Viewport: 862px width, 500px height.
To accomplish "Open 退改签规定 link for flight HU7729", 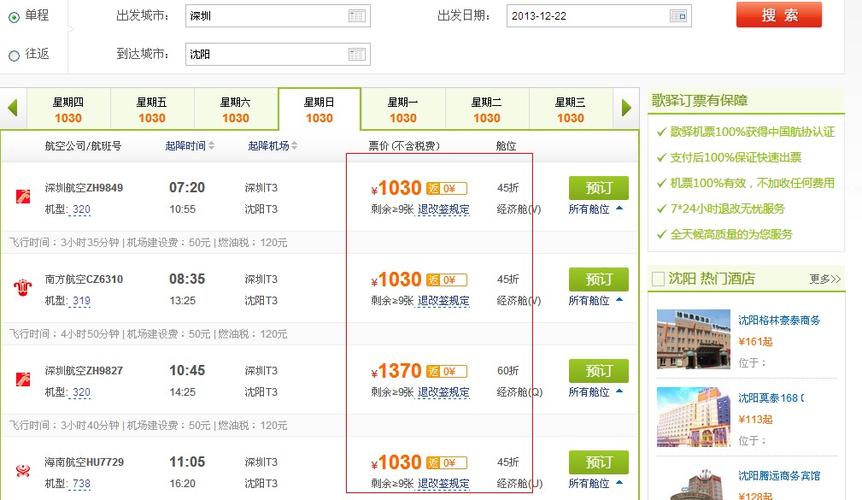I will [x=444, y=484].
